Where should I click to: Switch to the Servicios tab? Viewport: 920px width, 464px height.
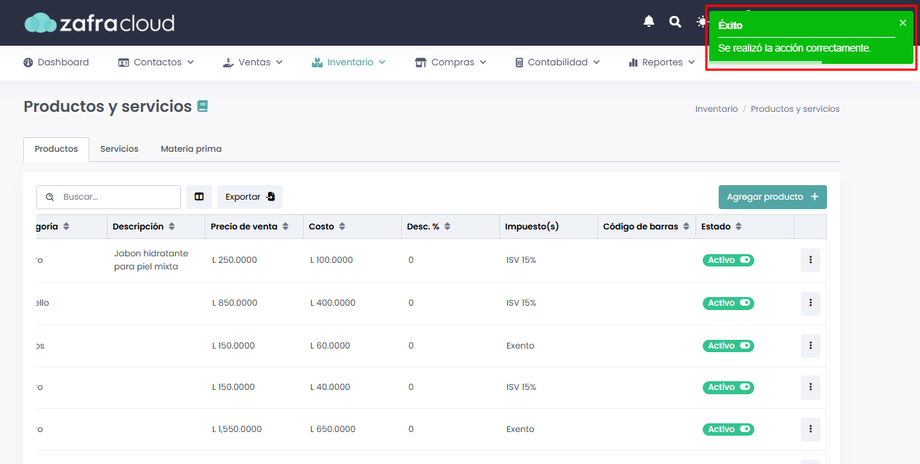[x=119, y=149]
